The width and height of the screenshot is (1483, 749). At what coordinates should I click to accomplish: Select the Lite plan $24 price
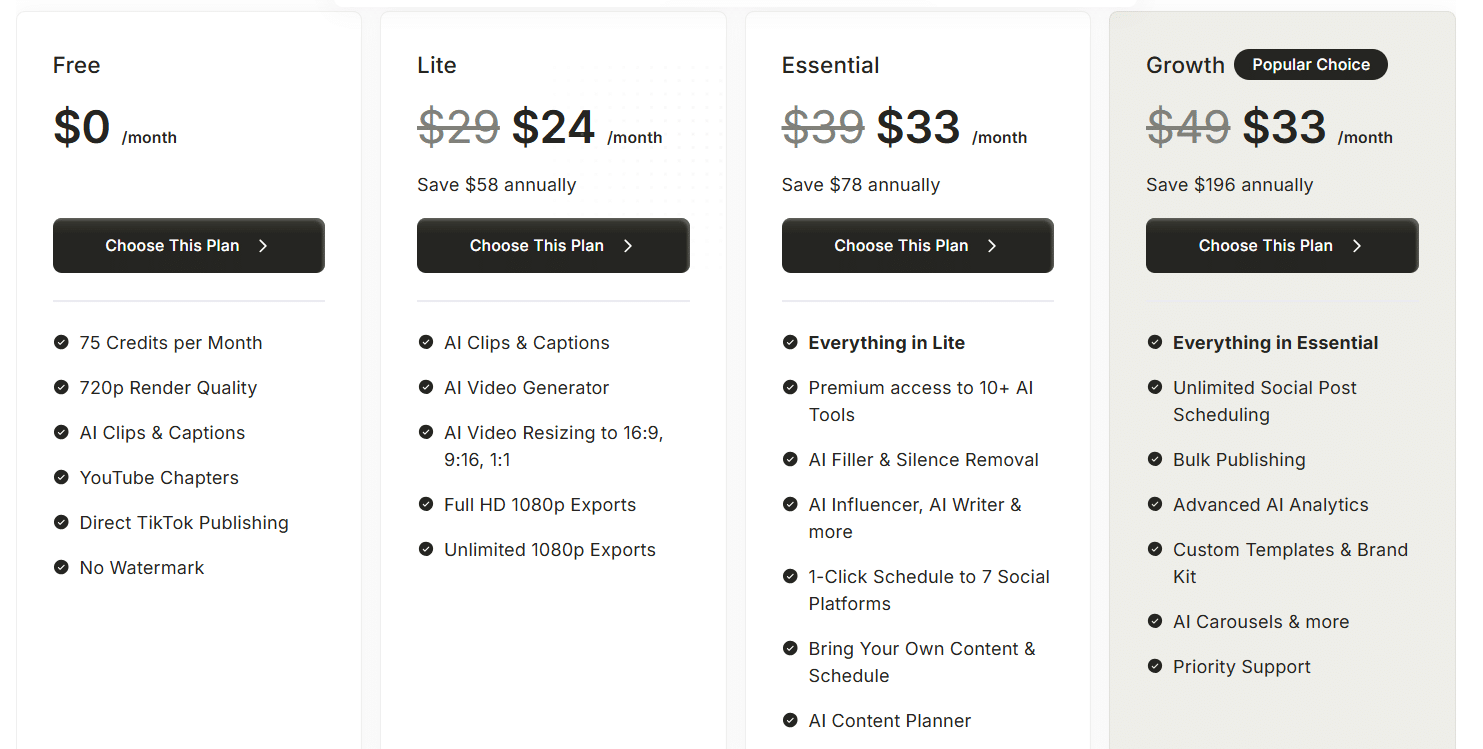pyautogui.click(x=553, y=127)
